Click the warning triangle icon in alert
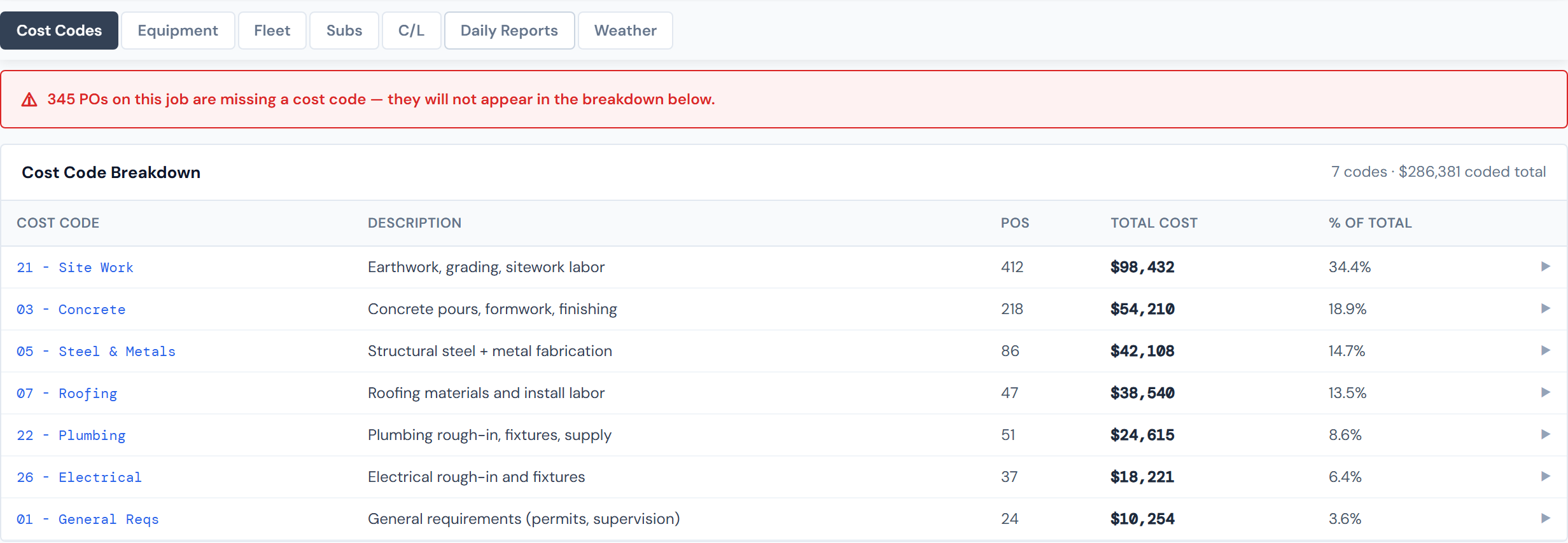The image size is (1568, 543). pyautogui.click(x=29, y=100)
